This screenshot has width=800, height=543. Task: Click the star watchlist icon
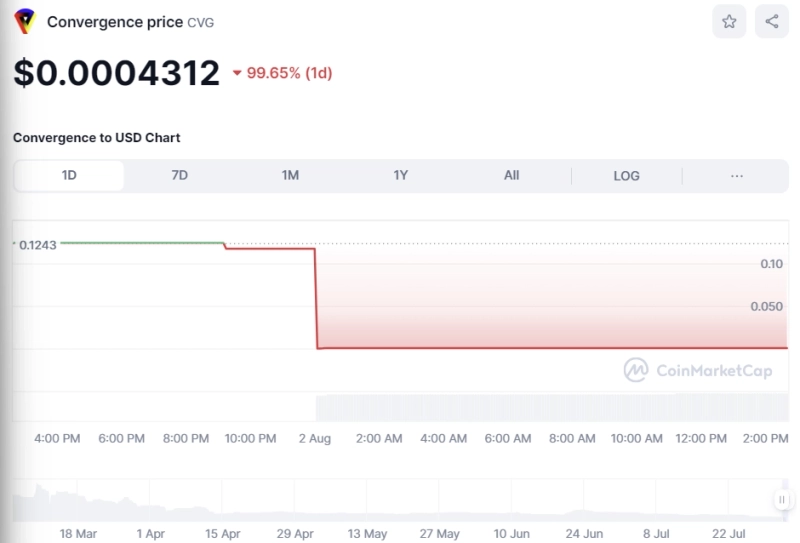pos(729,21)
